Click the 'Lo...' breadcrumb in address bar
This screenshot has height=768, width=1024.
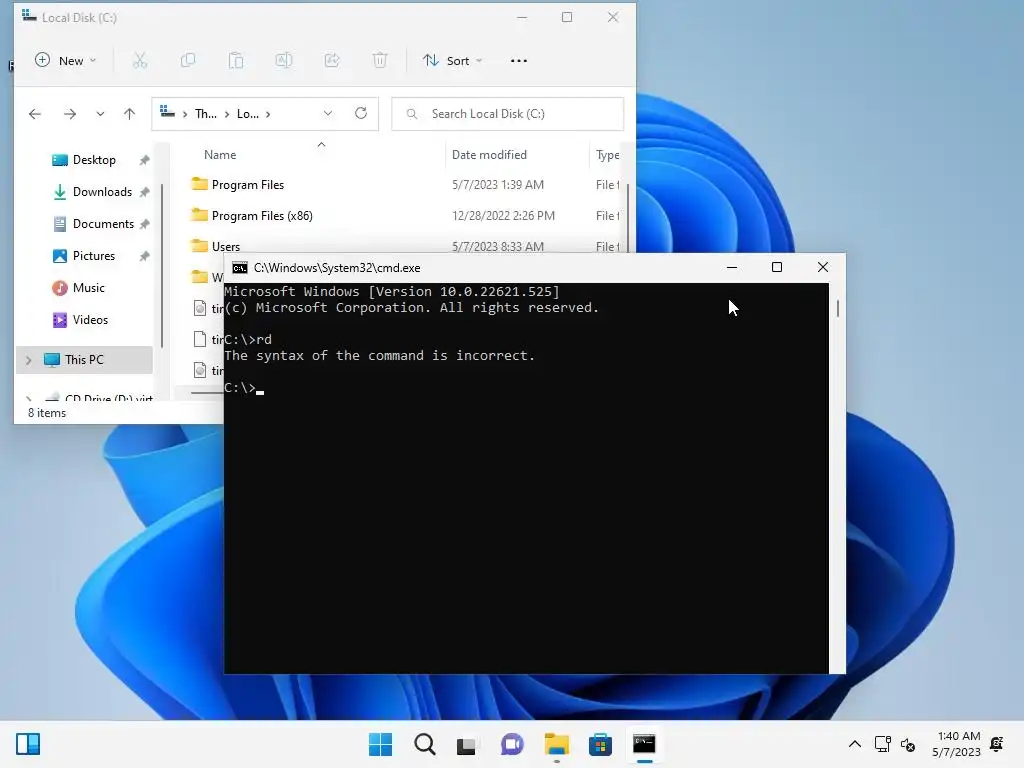pyautogui.click(x=248, y=114)
